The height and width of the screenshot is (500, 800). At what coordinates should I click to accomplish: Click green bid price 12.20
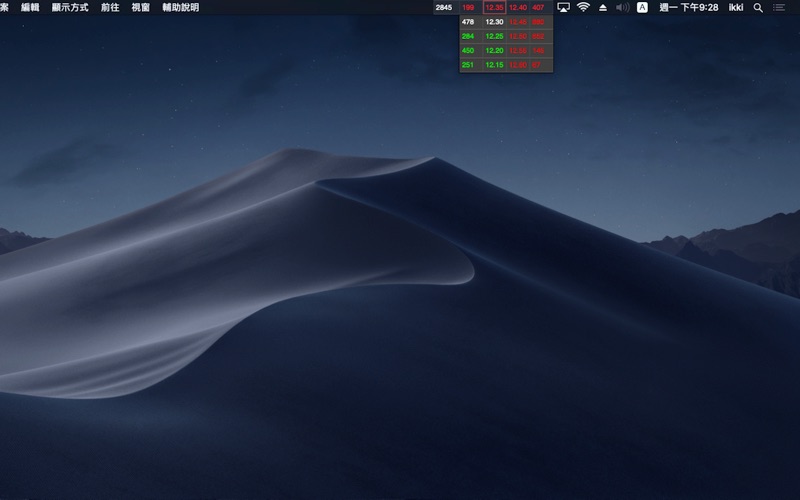click(494, 51)
